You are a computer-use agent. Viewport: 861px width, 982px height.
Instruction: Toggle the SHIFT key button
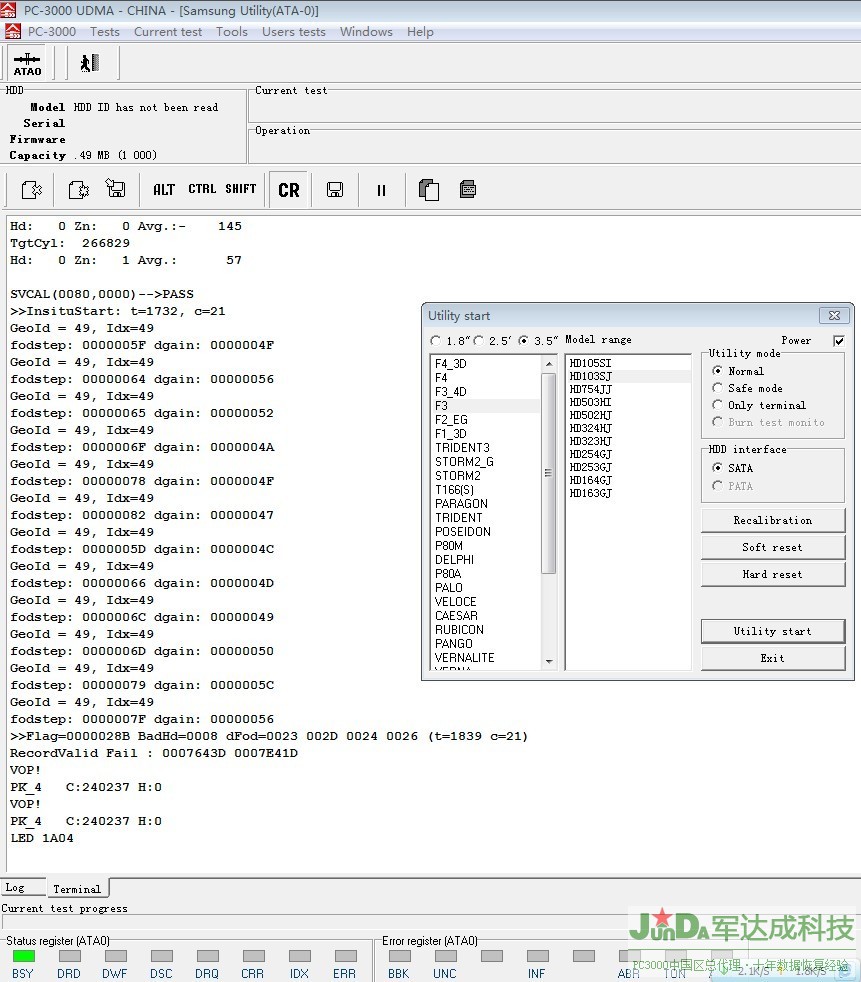240,189
